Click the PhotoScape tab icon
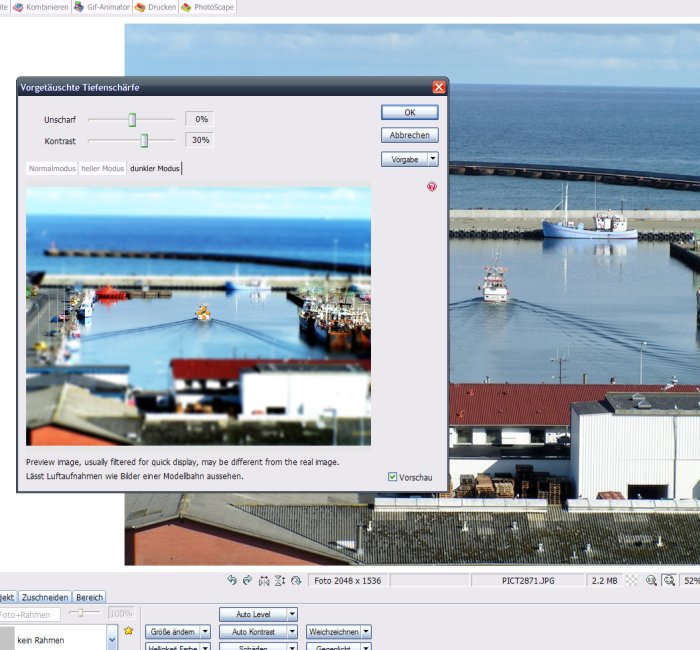The height and width of the screenshot is (650, 700). (x=186, y=7)
